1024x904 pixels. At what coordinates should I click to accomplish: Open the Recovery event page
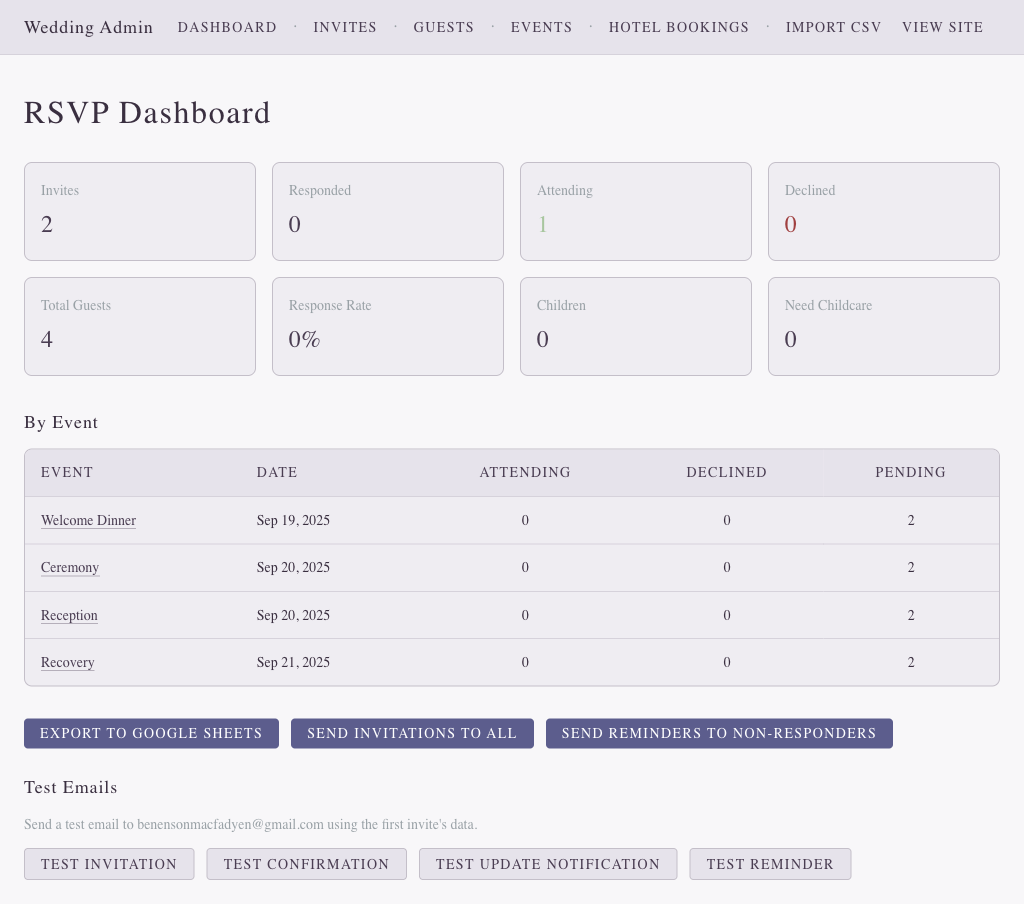(67, 662)
